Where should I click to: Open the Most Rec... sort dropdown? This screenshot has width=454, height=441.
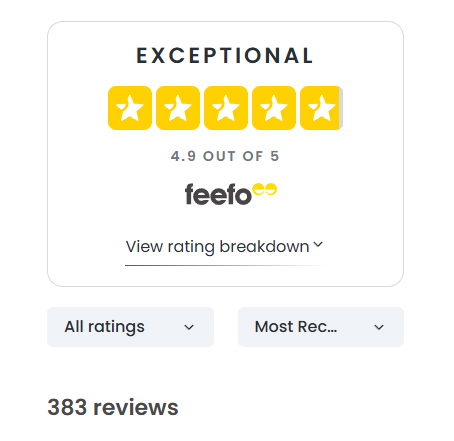click(321, 327)
